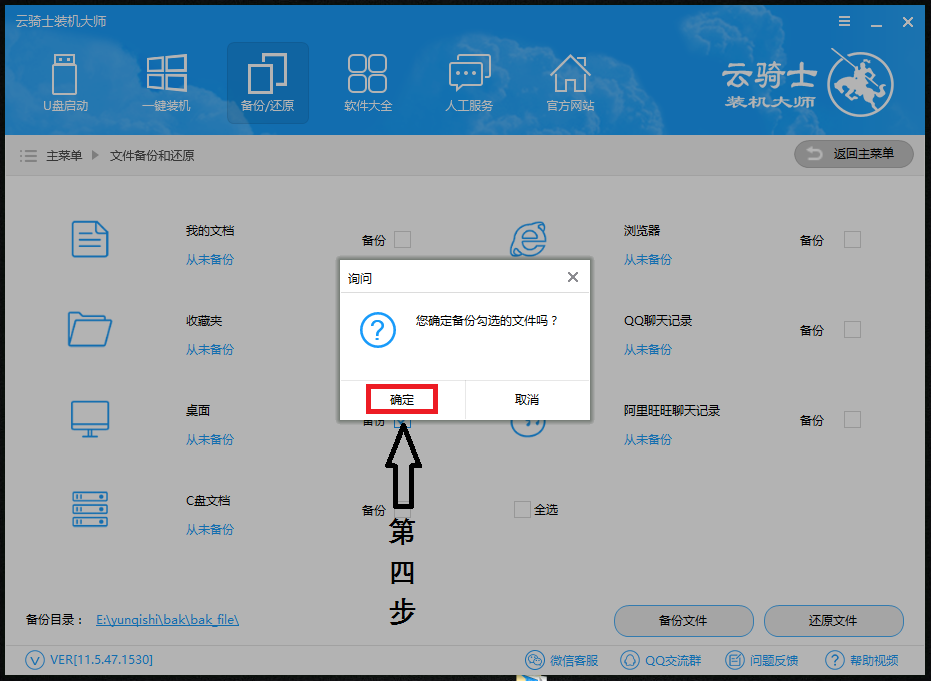Enable the 浏览器 backup checkbox

(853, 240)
